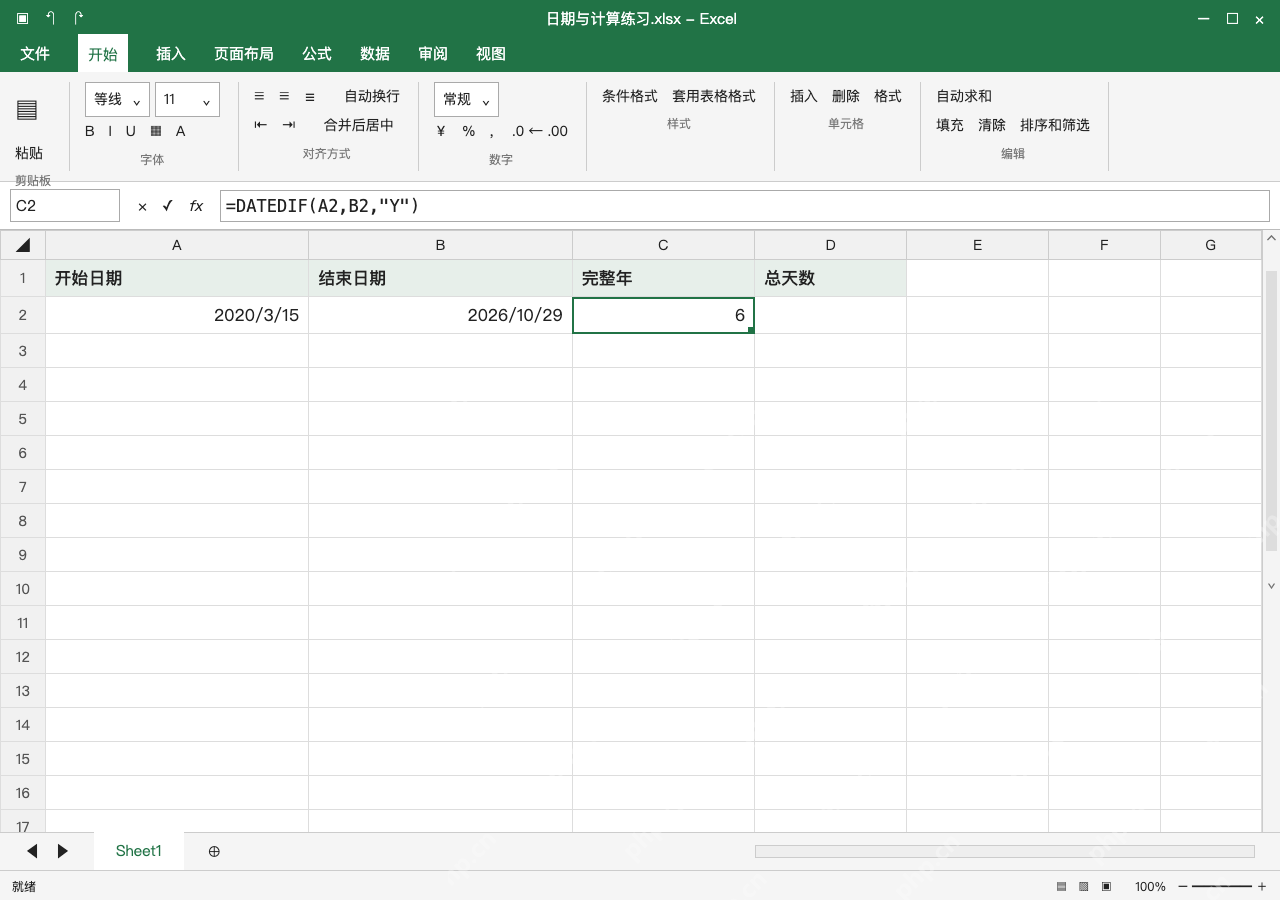This screenshot has height=900, width=1280.
Task: Open the 等线 font name dropdown
Action: point(118,100)
